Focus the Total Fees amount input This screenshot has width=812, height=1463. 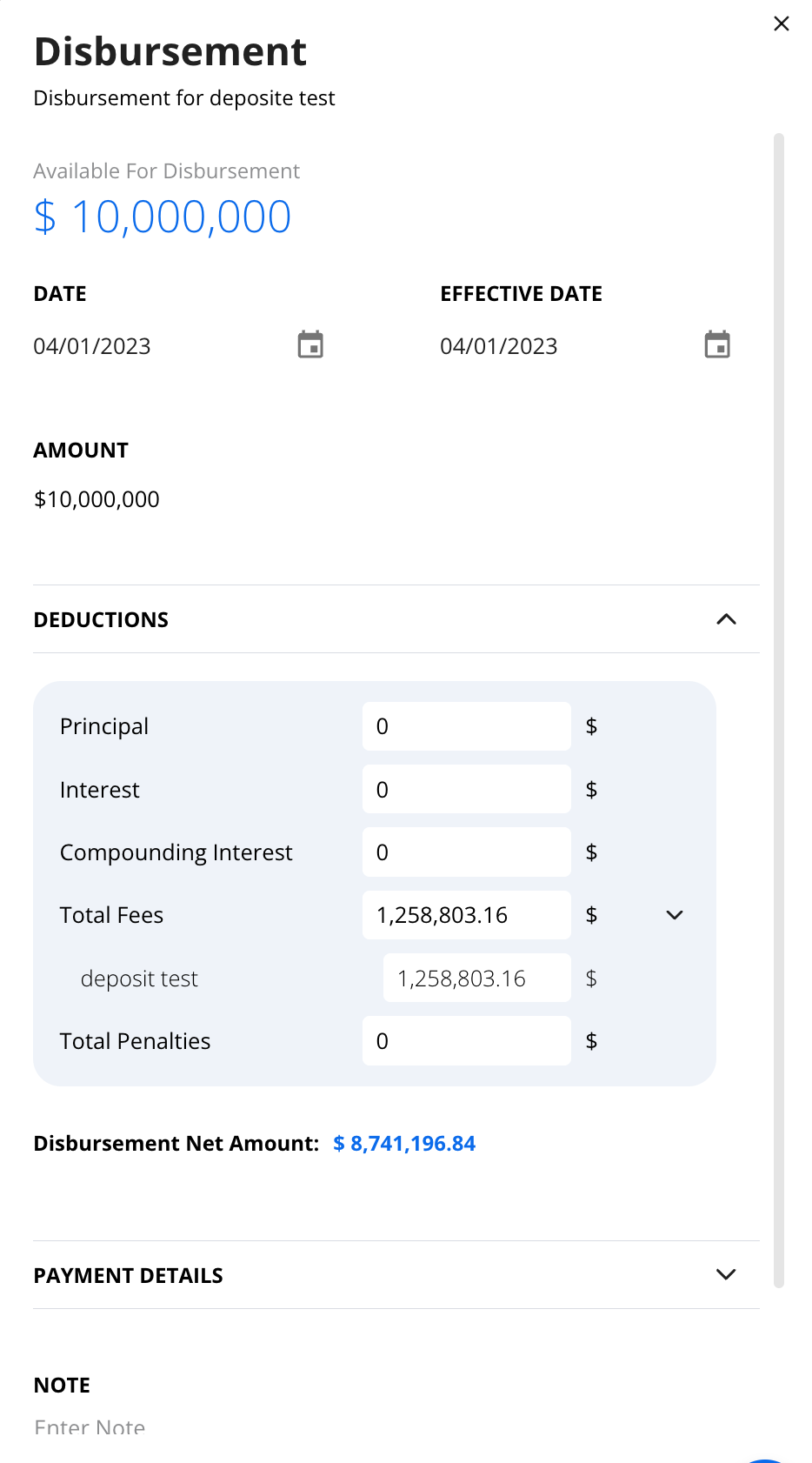click(x=466, y=915)
